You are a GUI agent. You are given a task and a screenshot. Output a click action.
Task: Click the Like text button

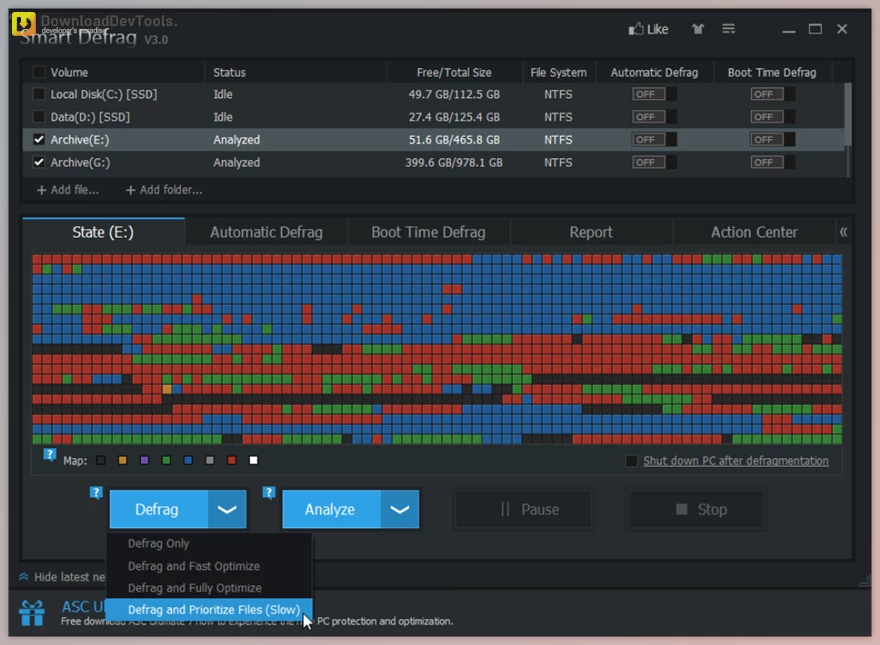[657, 29]
